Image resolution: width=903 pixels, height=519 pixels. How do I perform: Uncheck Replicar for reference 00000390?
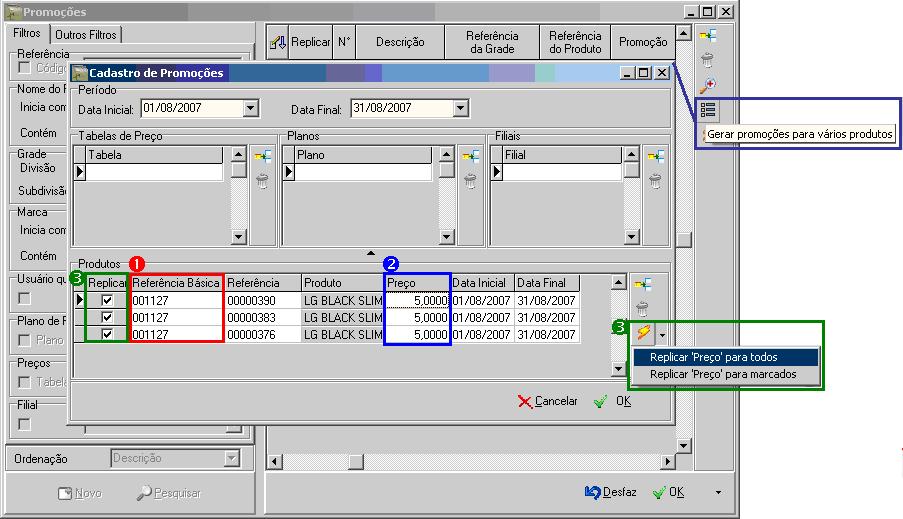coord(106,300)
